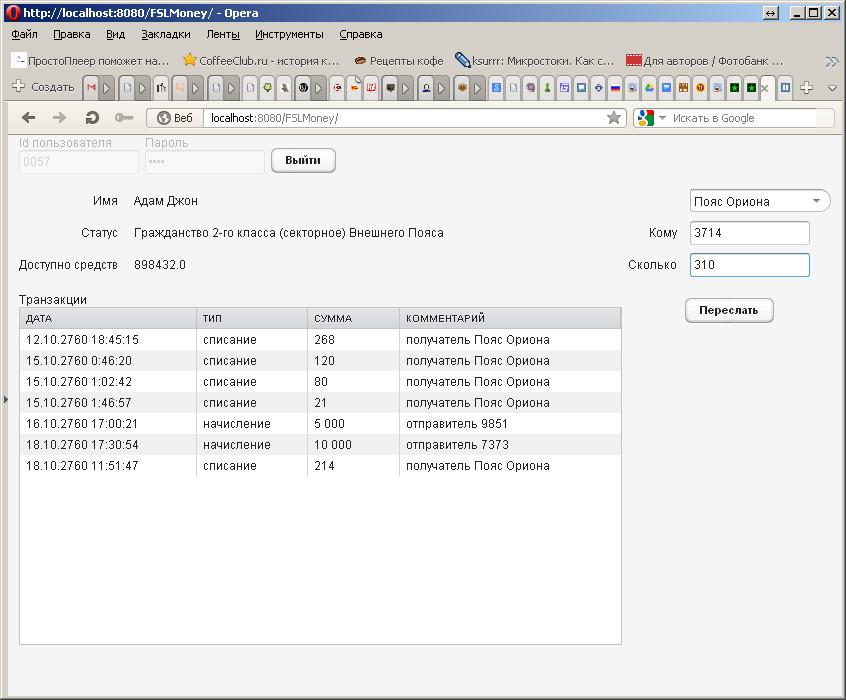Click the forward navigation arrow
This screenshot has height=700, width=846.
[59, 118]
